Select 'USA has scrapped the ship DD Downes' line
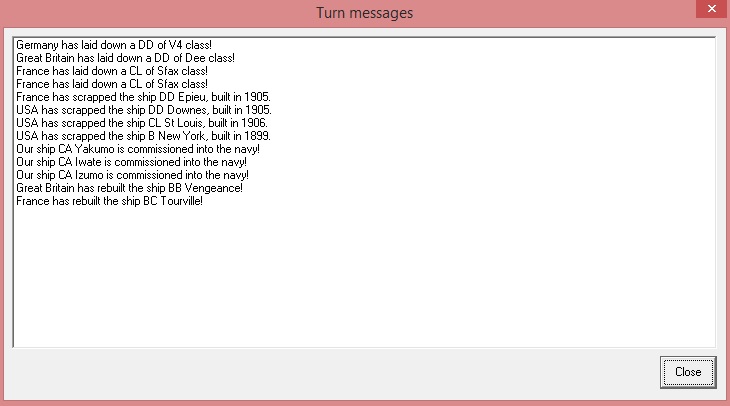The width and height of the screenshot is (730, 406). [x=144, y=110]
